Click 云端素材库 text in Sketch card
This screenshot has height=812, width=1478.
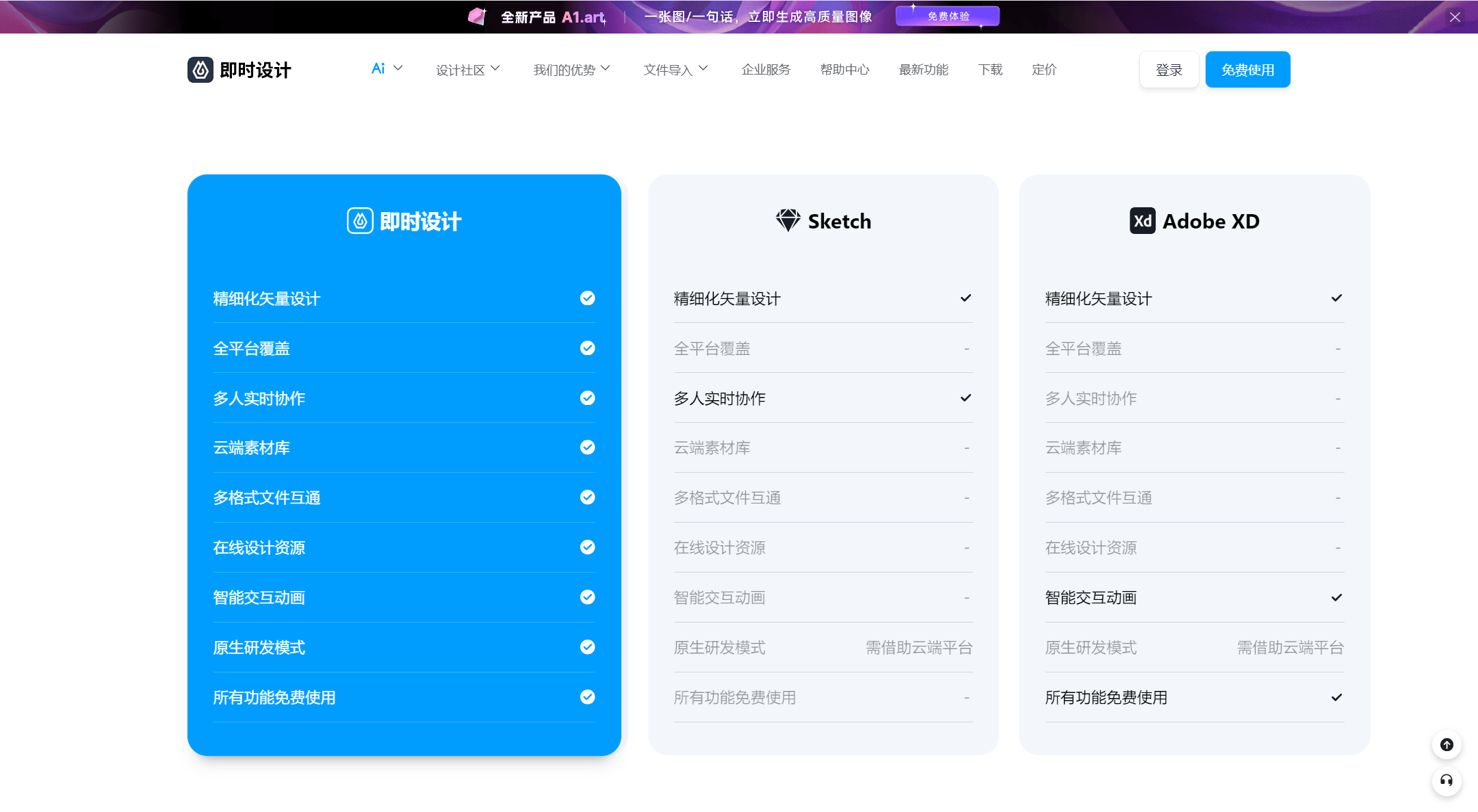712,448
